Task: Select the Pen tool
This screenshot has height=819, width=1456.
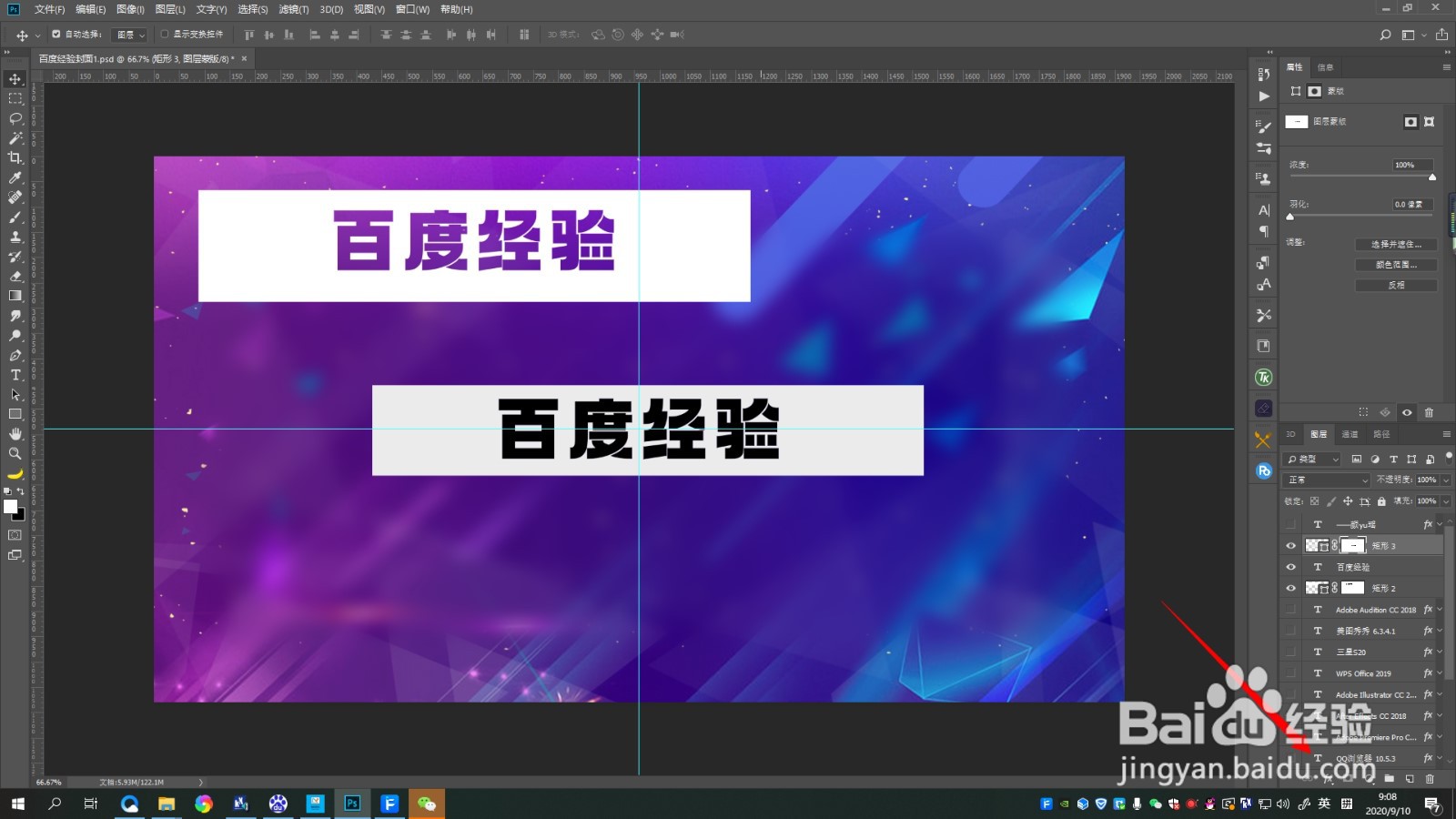Action: click(x=15, y=355)
